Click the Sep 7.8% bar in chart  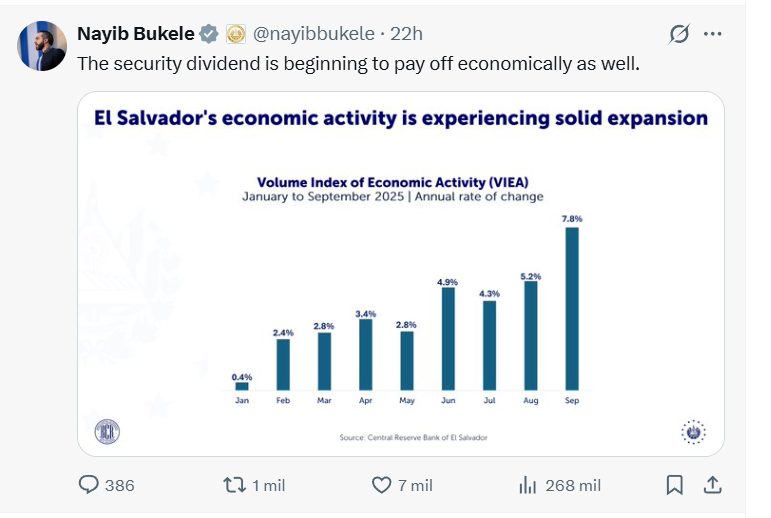[x=571, y=308]
